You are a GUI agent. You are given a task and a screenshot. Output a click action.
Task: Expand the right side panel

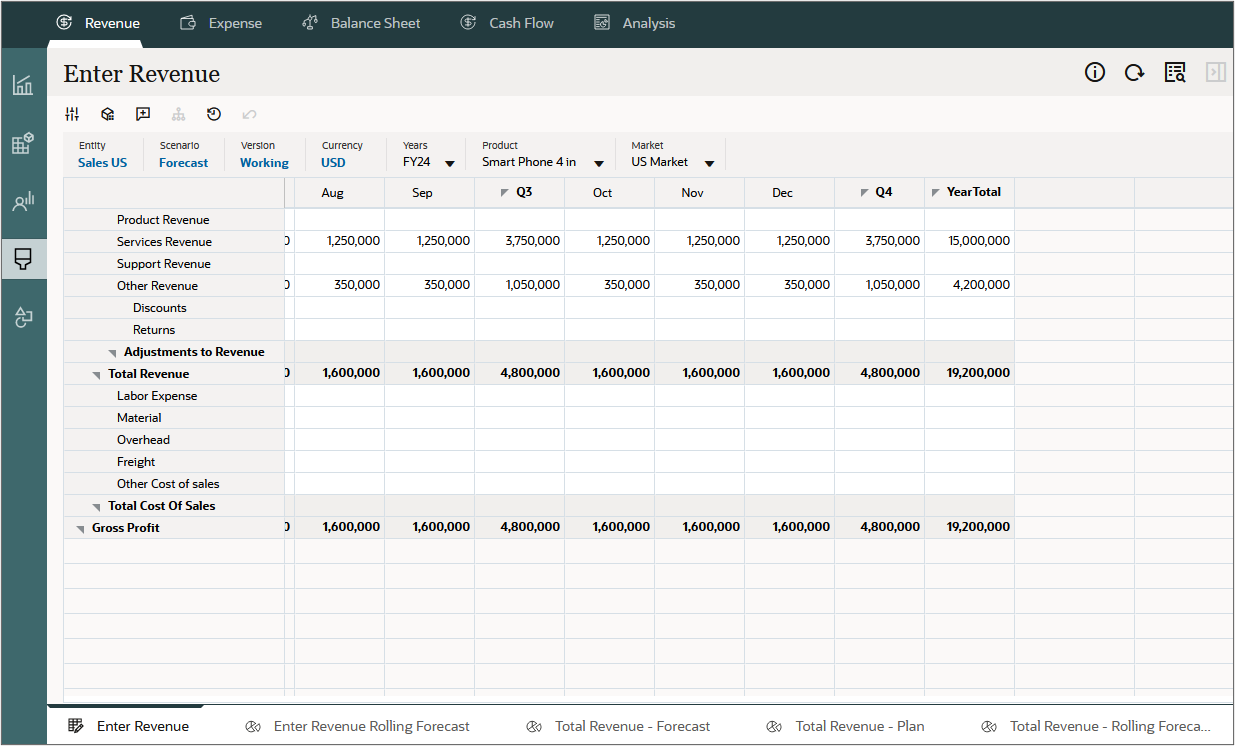1216,72
